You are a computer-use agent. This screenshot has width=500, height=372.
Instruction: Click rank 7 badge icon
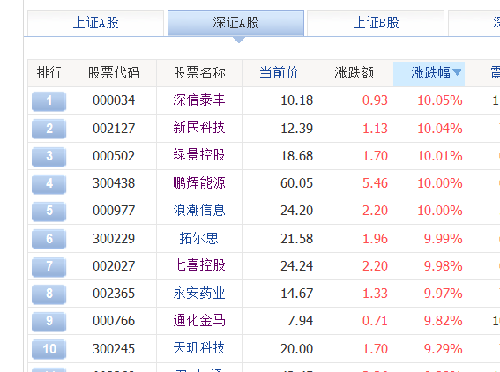point(49,267)
